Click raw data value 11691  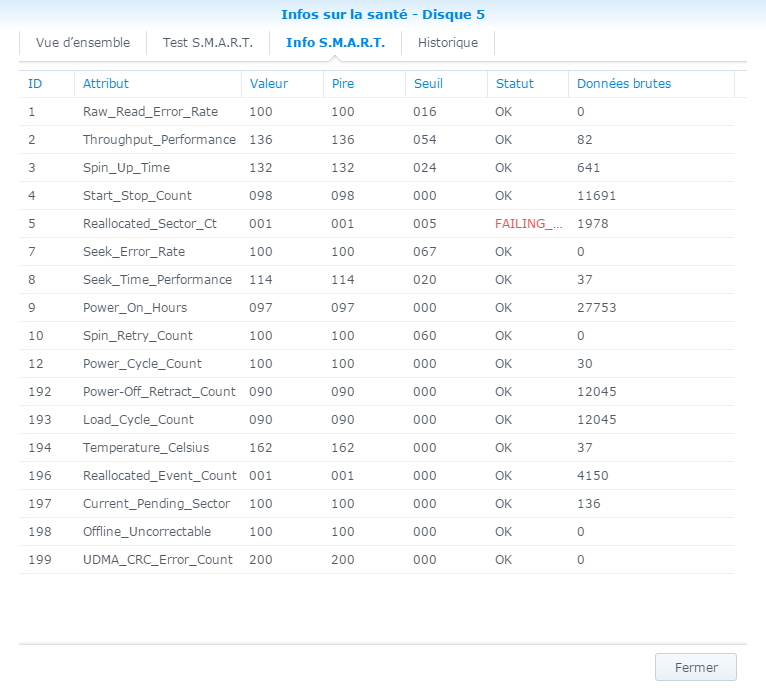(596, 196)
